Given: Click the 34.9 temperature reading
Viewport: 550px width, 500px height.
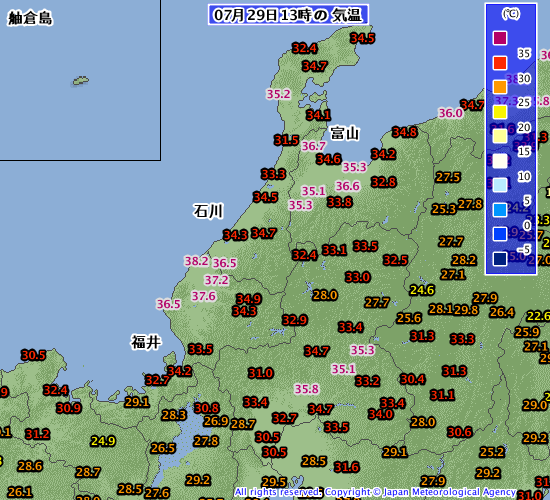Looking at the screenshot, I should (249, 299).
